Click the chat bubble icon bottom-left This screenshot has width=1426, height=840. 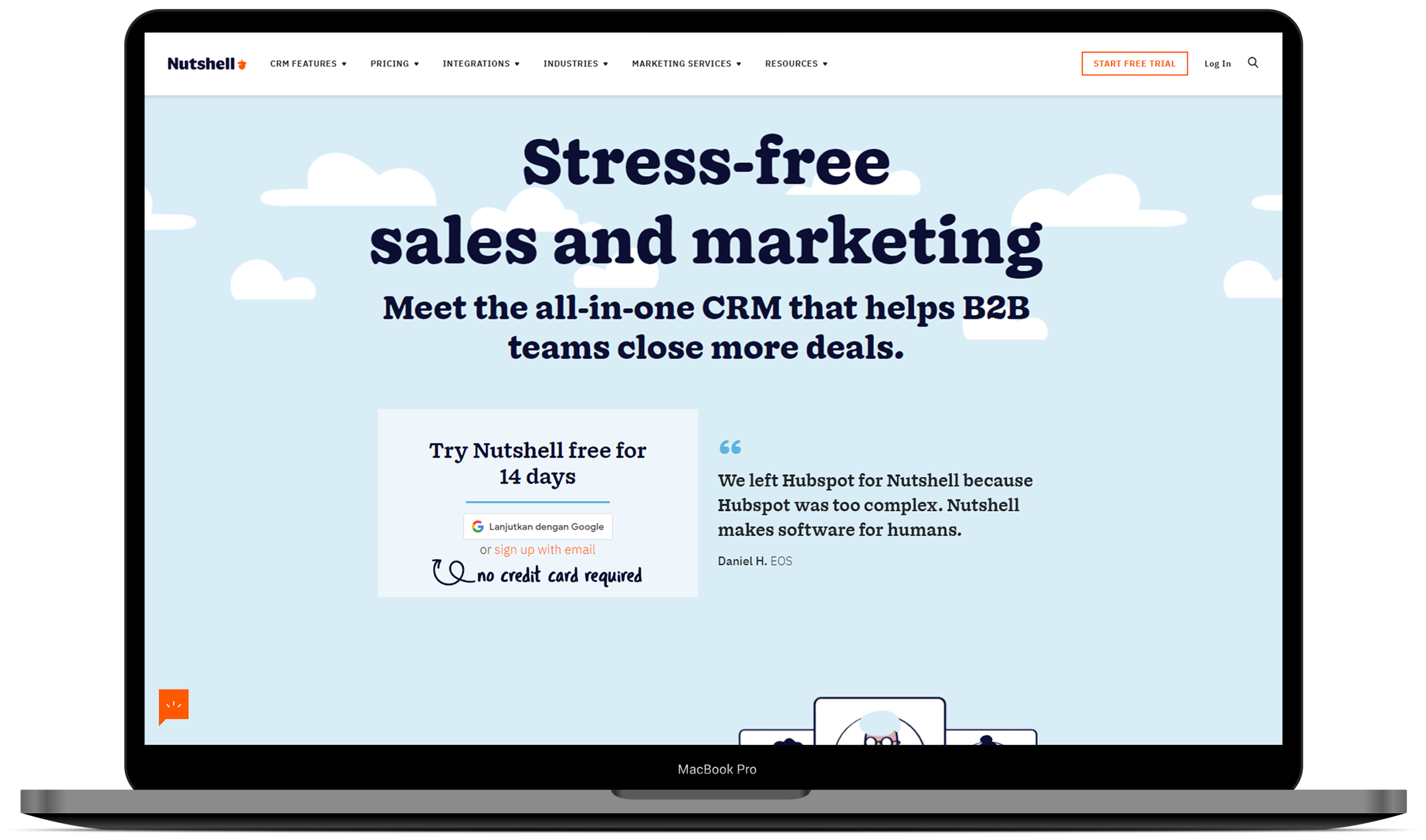coord(175,705)
